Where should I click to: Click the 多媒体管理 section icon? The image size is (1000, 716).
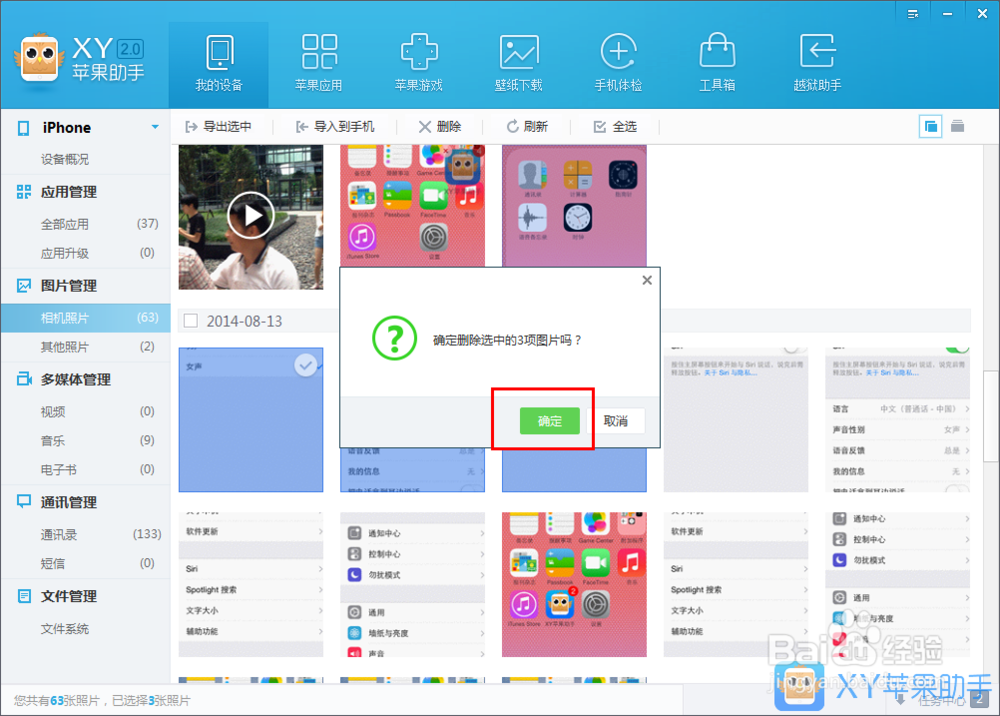click(x=24, y=379)
